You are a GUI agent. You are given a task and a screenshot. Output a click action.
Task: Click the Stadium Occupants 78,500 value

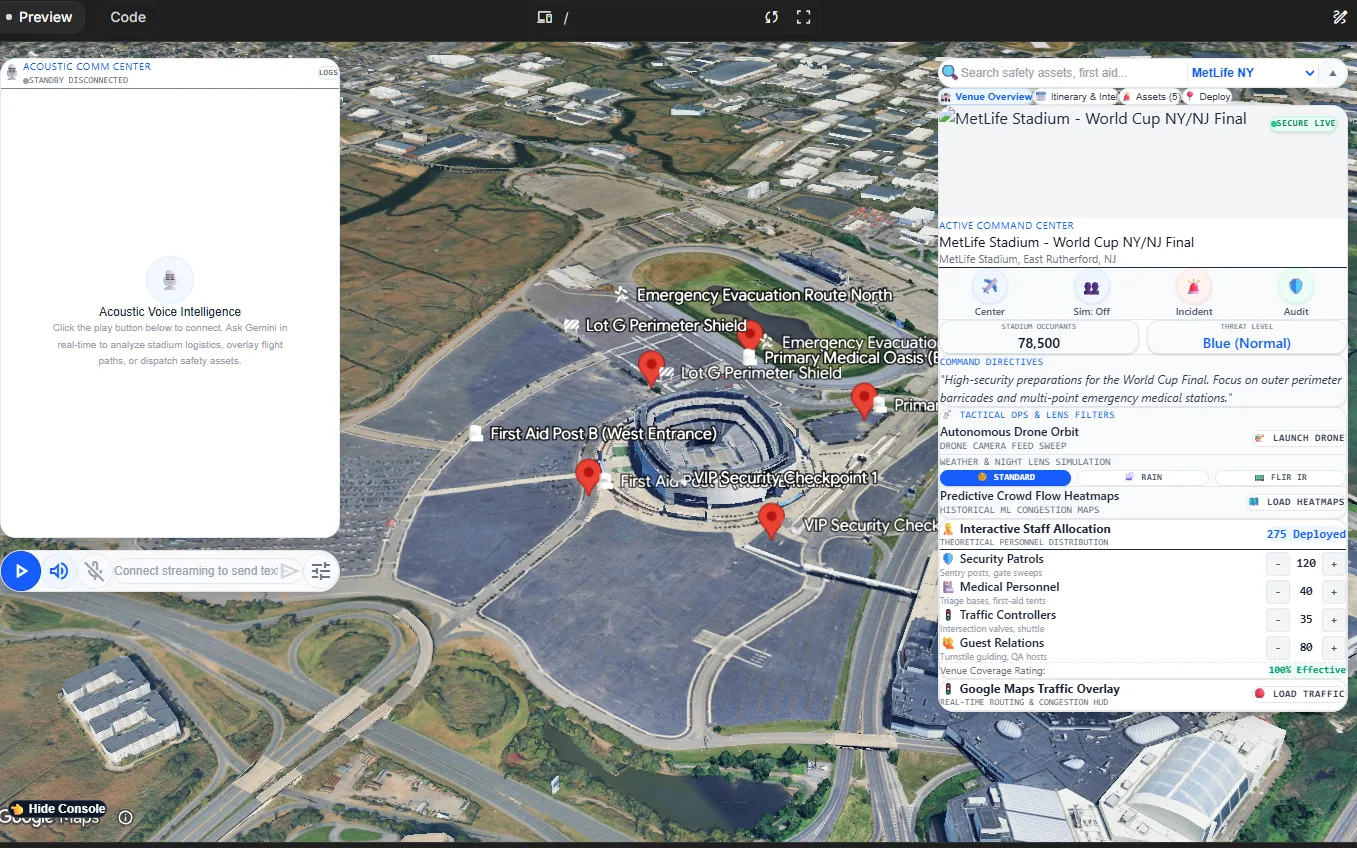point(1039,343)
